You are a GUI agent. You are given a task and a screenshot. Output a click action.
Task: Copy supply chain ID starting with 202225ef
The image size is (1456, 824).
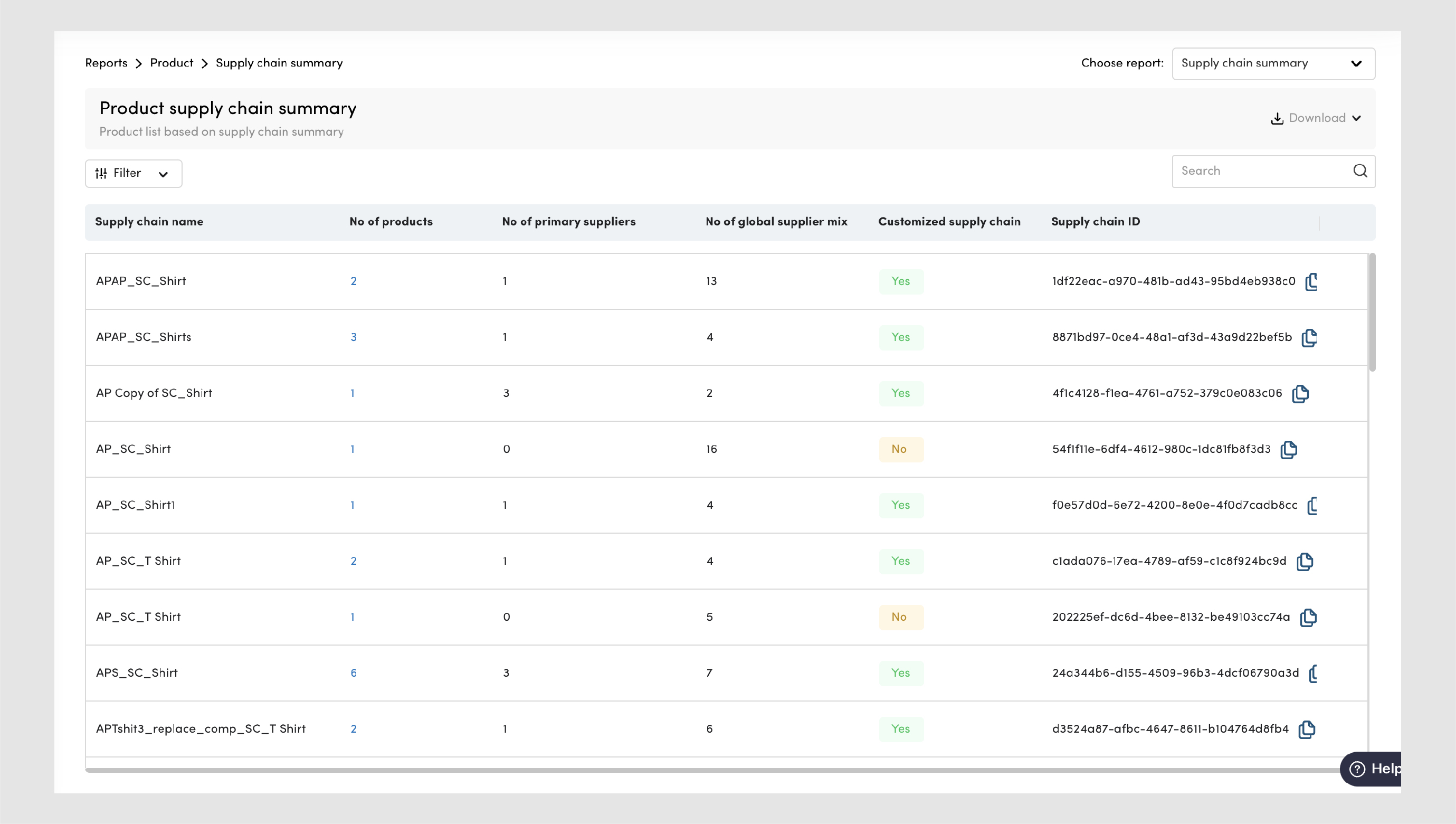(1308, 618)
